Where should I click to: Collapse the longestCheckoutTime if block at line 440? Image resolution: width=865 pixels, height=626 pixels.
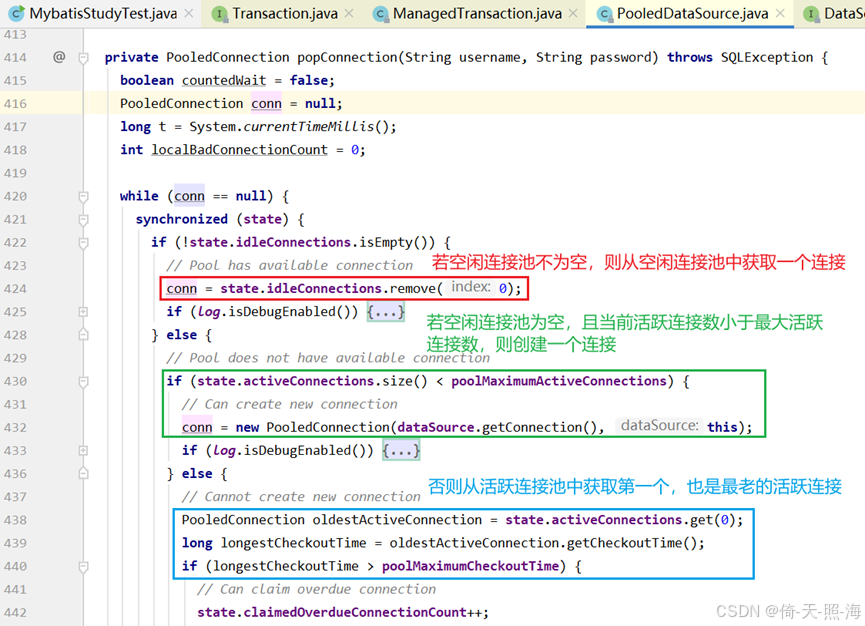pyautogui.click(x=83, y=566)
